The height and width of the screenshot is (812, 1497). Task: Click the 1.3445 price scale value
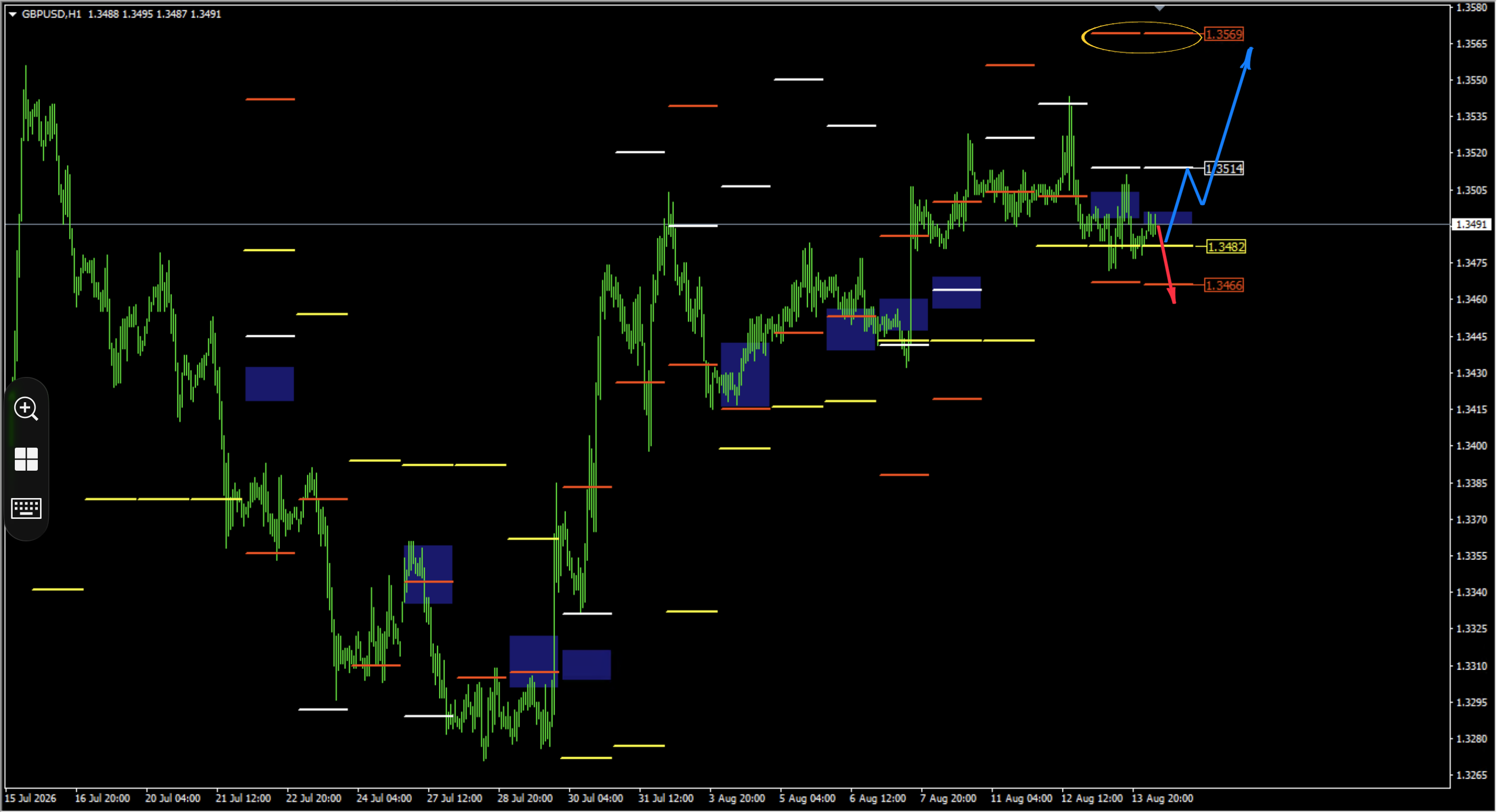(1471, 336)
